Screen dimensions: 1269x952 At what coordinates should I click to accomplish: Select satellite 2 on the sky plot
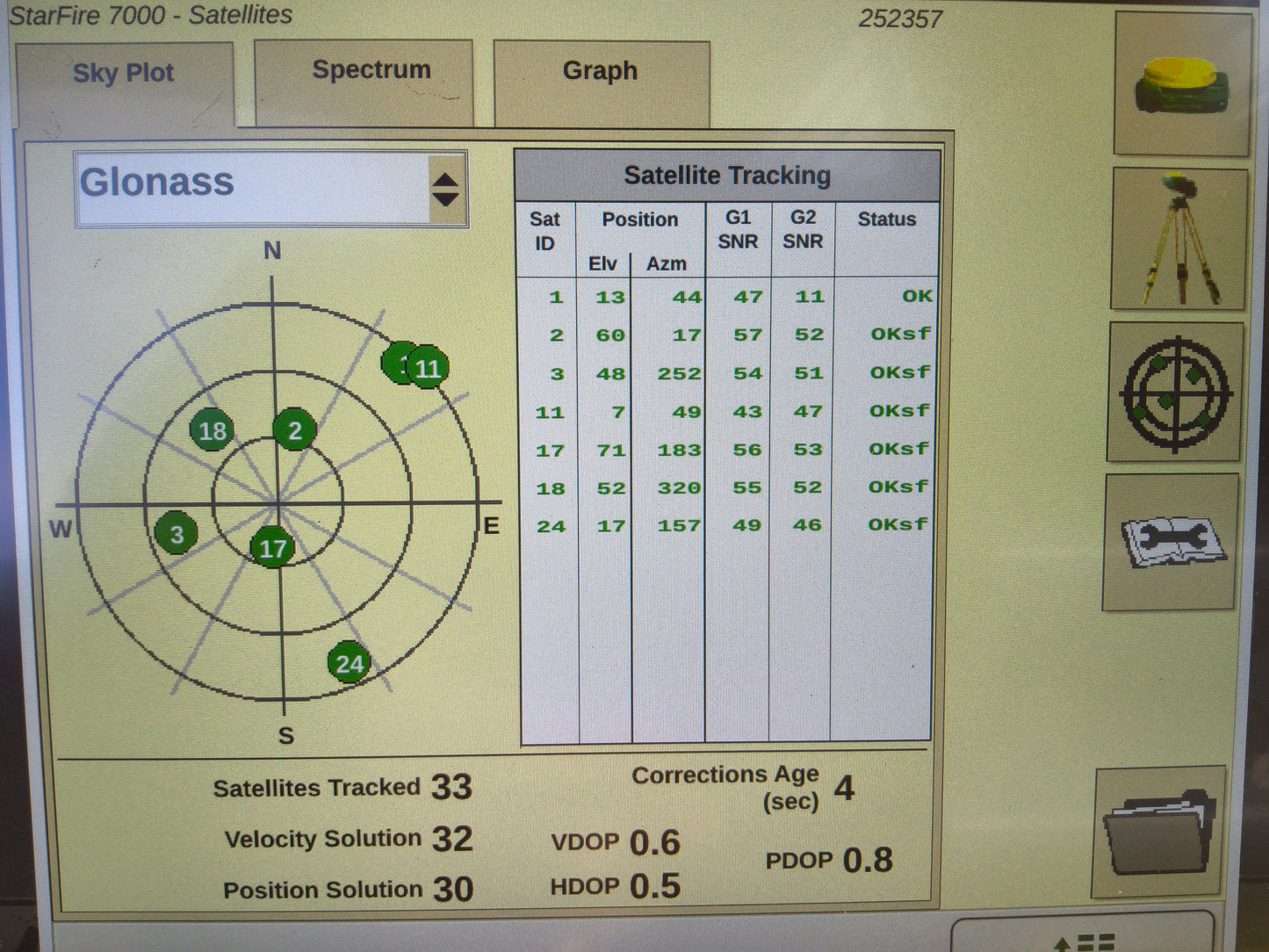[295, 430]
